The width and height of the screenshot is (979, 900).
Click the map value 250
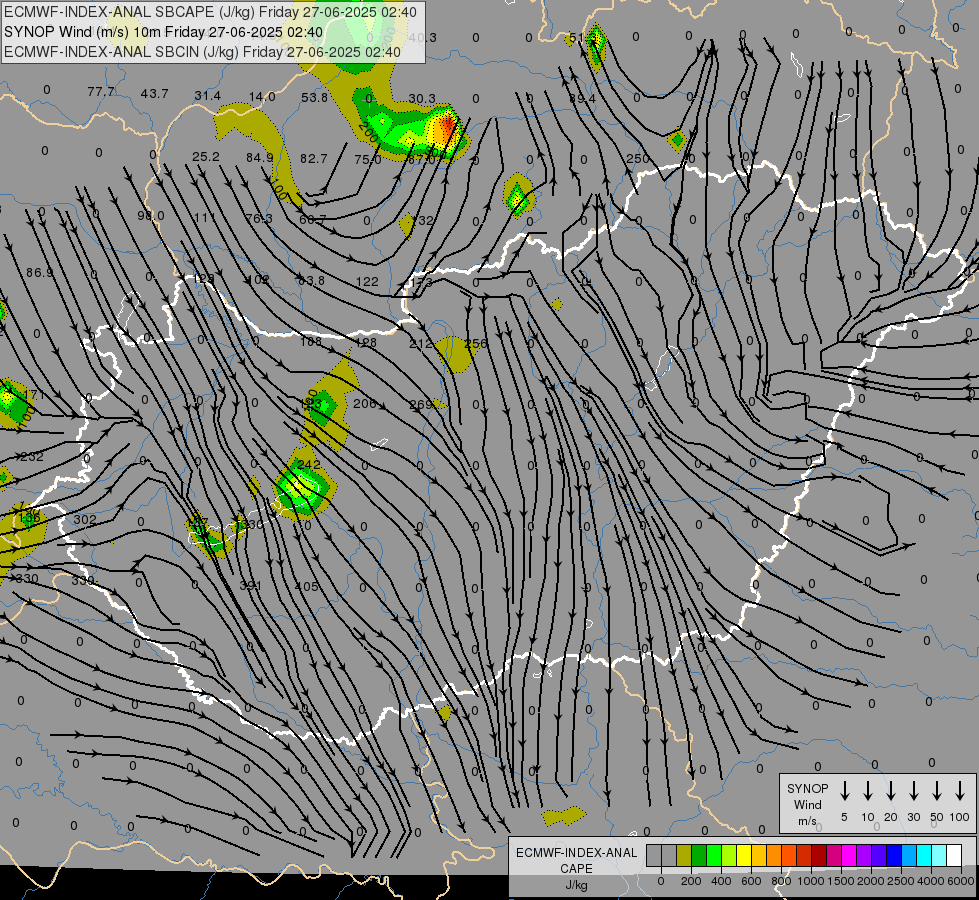pyautogui.click(x=637, y=159)
